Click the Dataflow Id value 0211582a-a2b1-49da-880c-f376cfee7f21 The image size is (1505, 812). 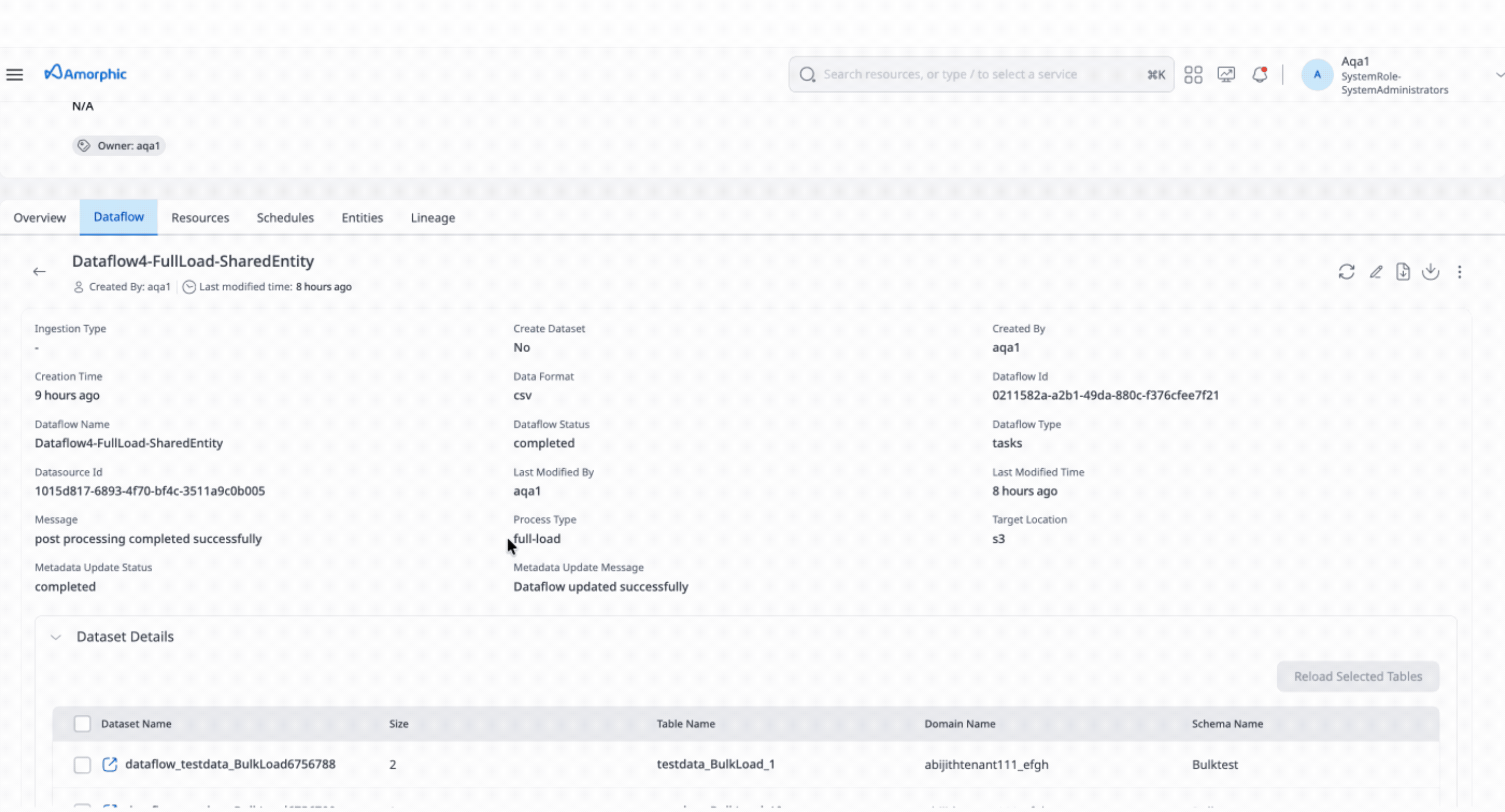[x=1105, y=396]
